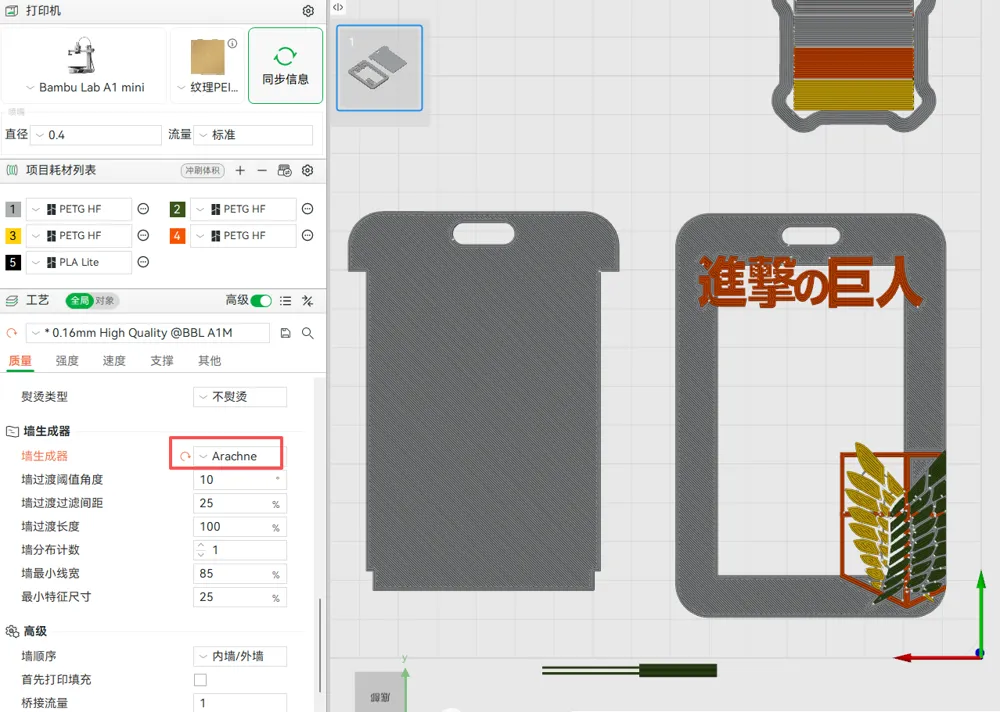
Task: Edit the 墙过渡阈值角度 field
Action: [x=240, y=480]
